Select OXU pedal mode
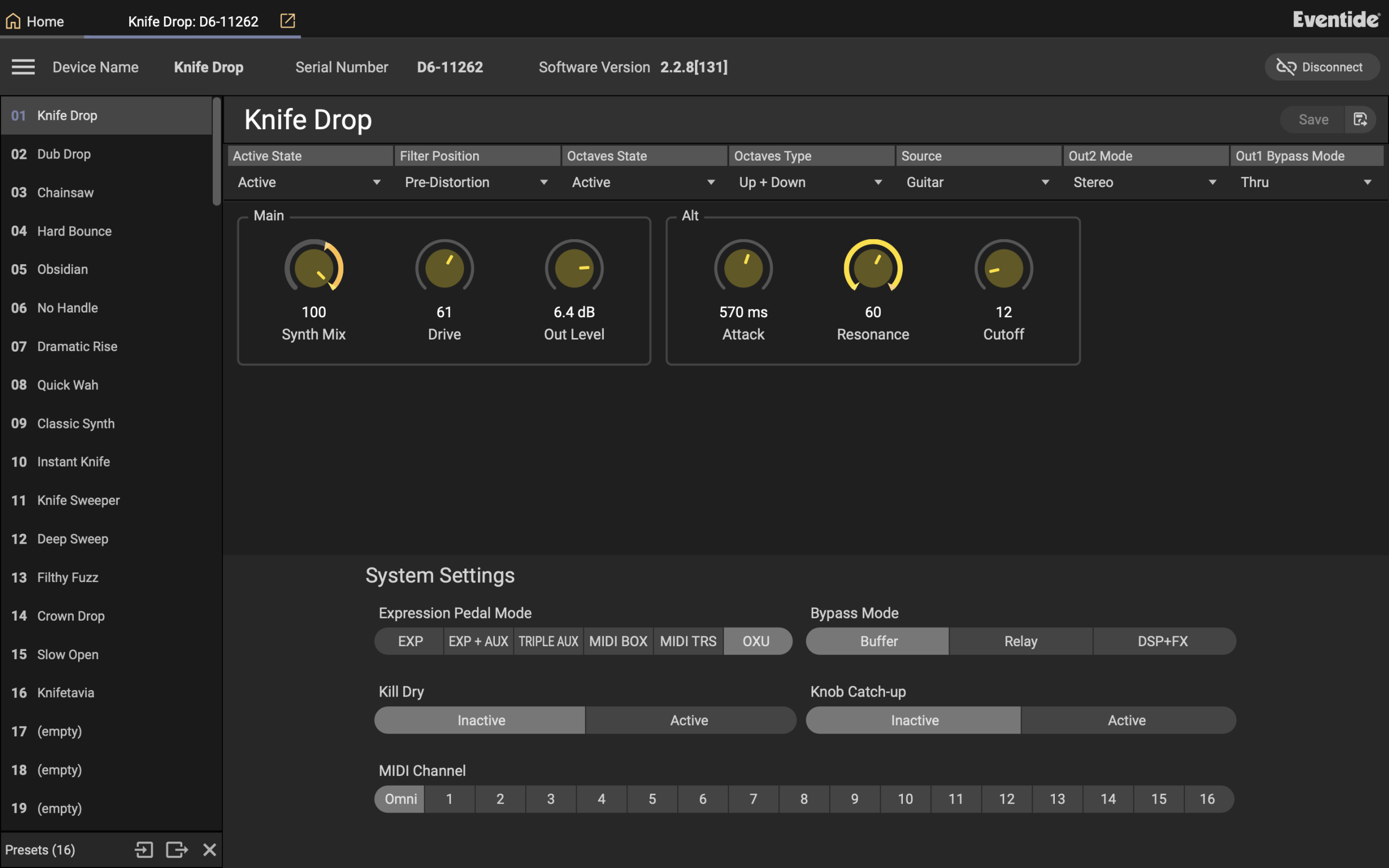 click(x=757, y=641)
